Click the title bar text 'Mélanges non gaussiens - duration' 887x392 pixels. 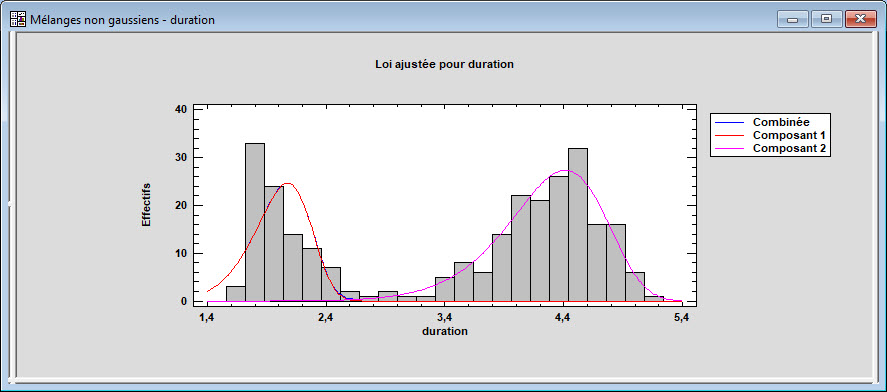pos(122,20)
